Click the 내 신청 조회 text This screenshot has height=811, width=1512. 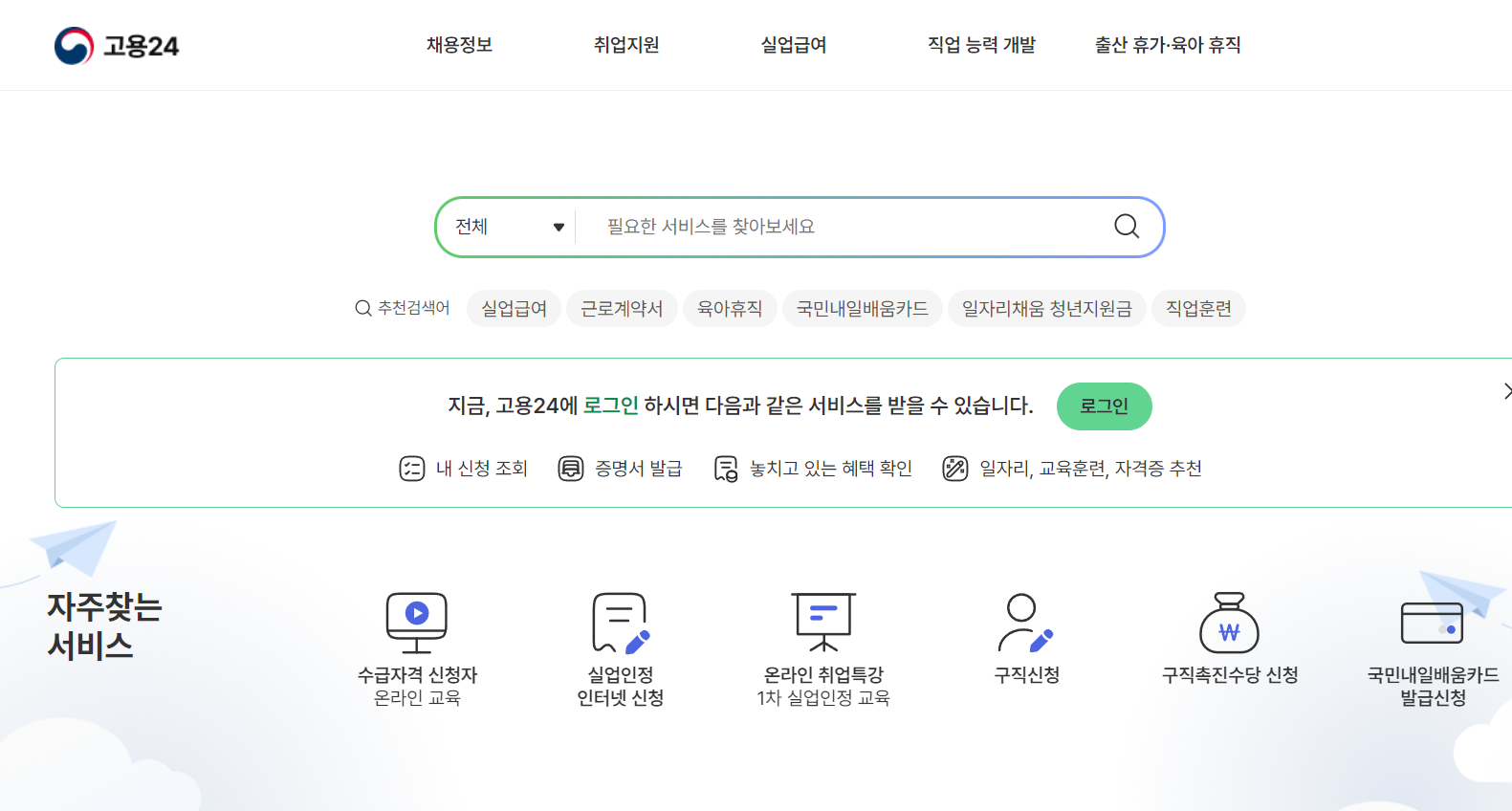tap(482, 469)
